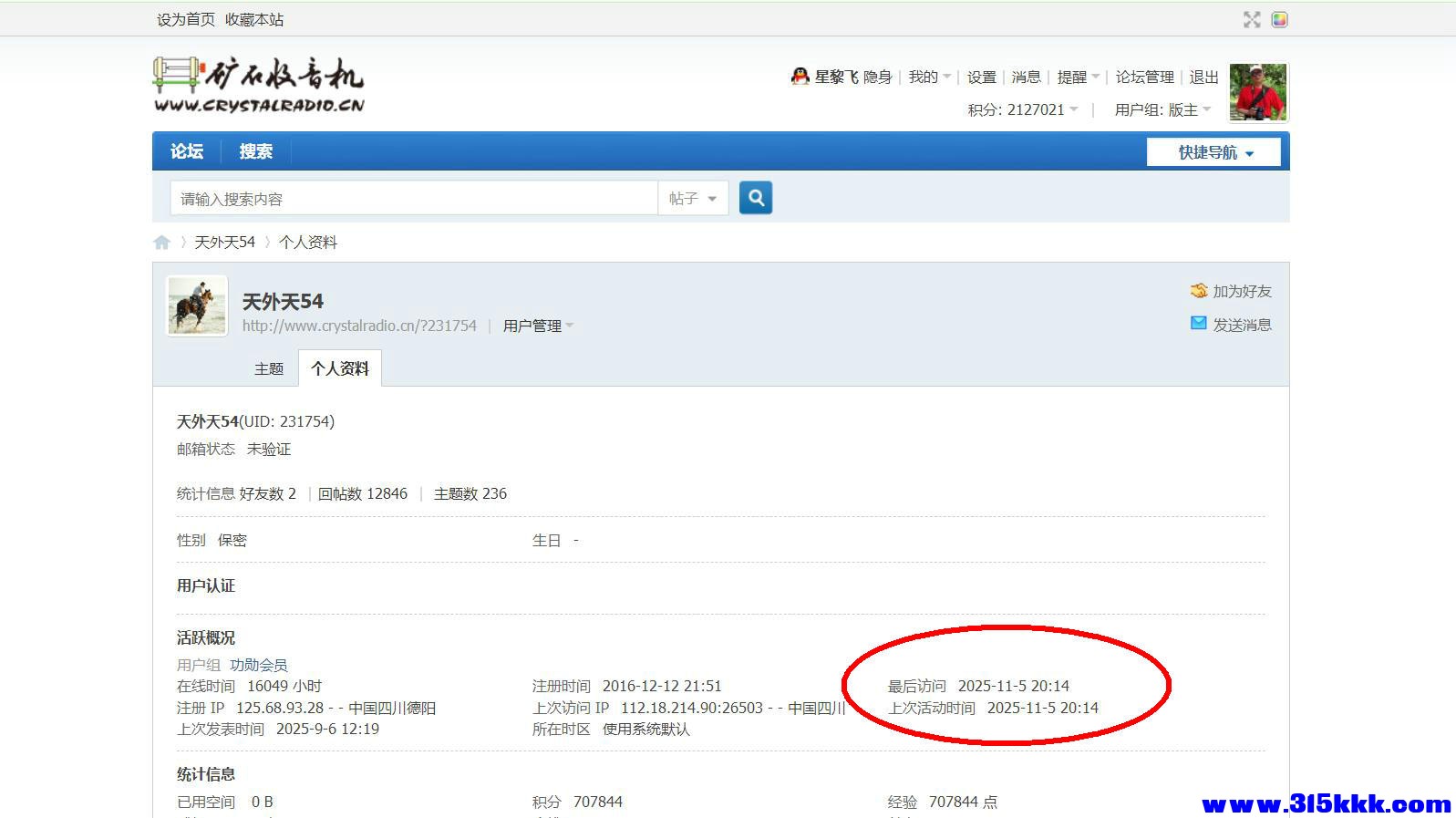Click 设置 in the user menu
This screenshot has width=1456, height=818.
pyautogui.click(x=982, y=78)
